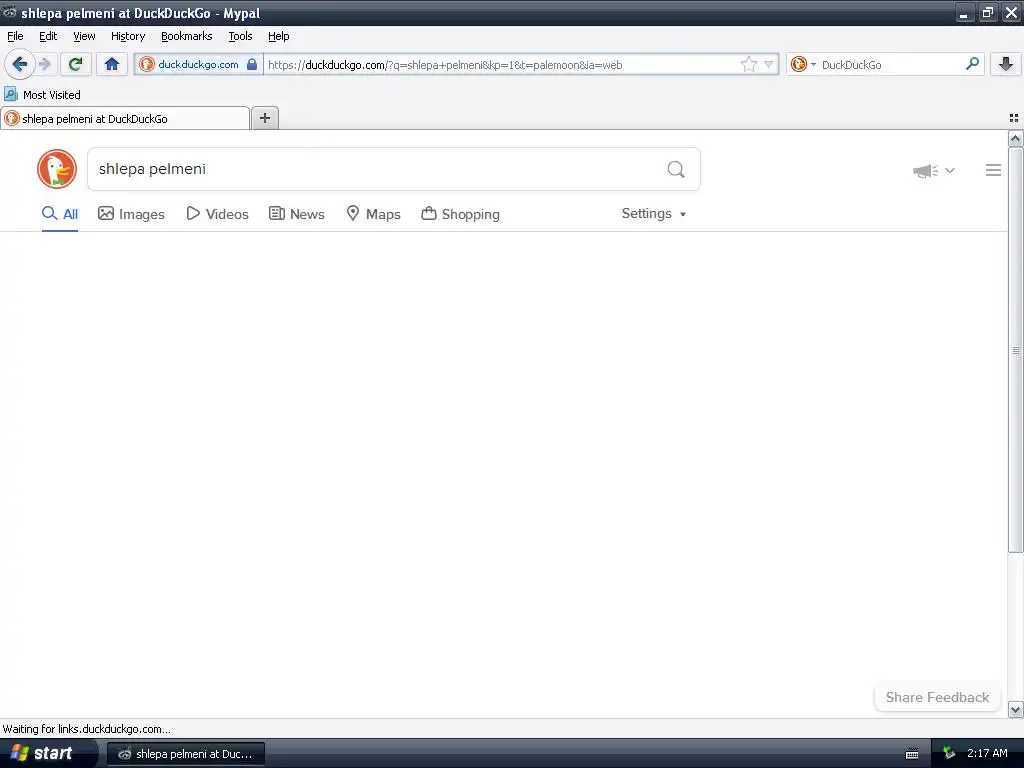This screenshot has width=1024, height=768.
Task: Click the duckduckgo.com site identity badge
Action: pos(199,64)
